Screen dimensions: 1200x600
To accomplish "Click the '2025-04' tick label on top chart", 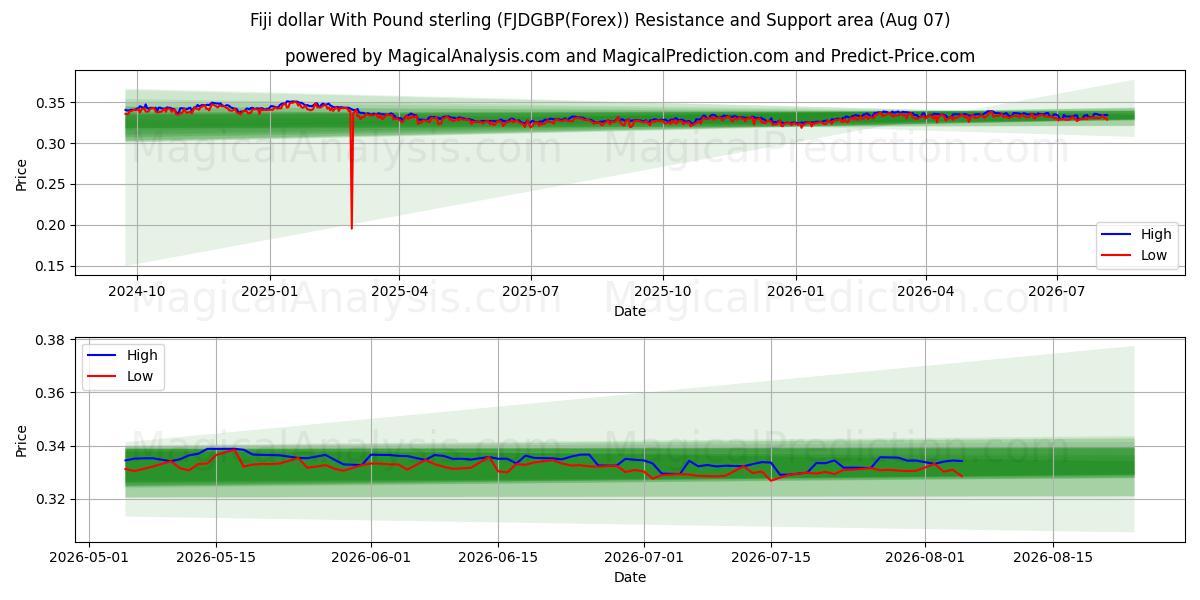I will pyautogui.click(x=399, y=291).
